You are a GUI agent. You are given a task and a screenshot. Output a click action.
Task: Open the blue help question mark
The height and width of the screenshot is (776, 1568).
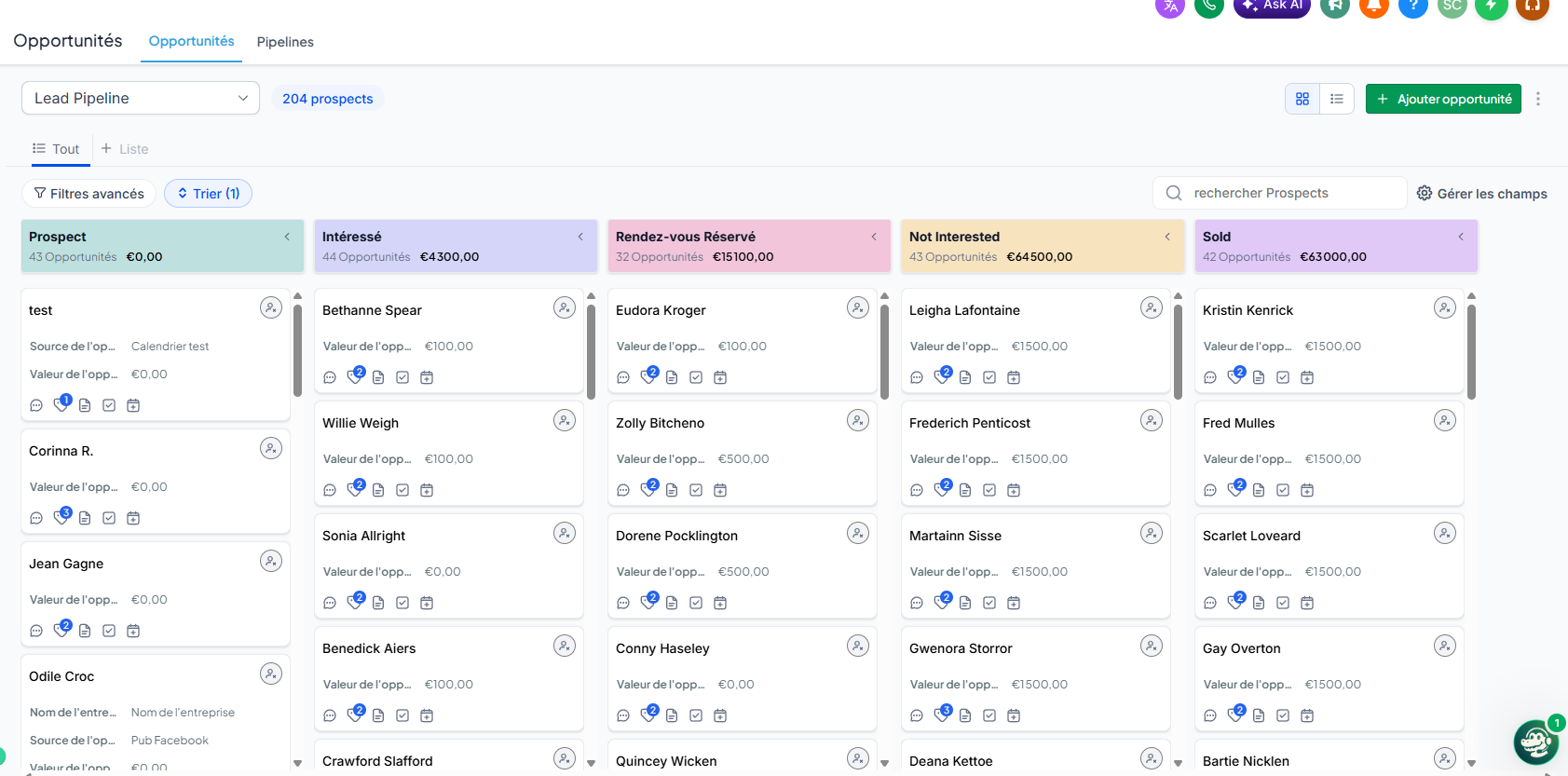[x=1413, y=6]
